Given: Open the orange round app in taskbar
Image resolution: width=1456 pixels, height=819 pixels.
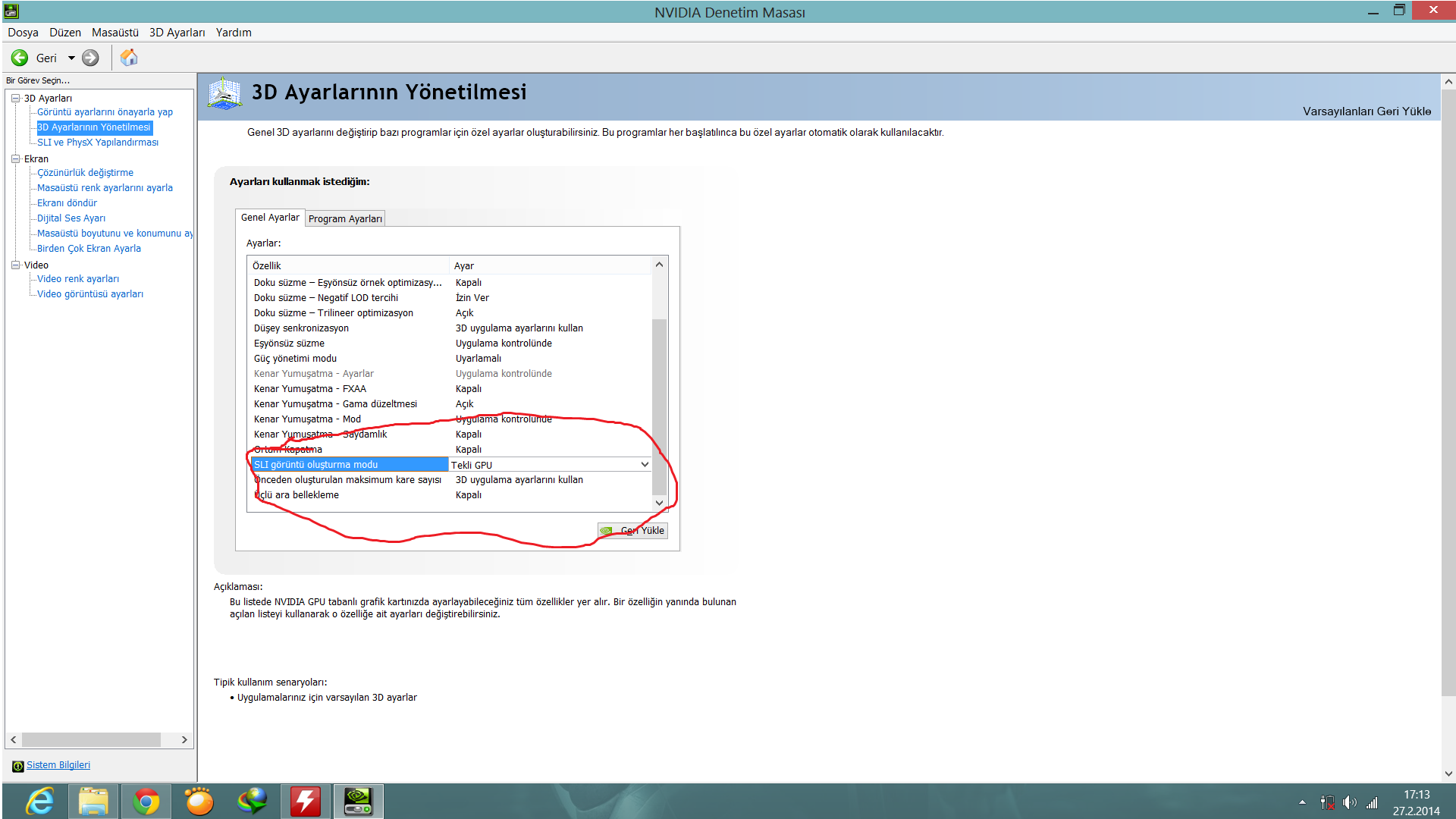Looking at the screenshot, I should (x=199, y=802).
